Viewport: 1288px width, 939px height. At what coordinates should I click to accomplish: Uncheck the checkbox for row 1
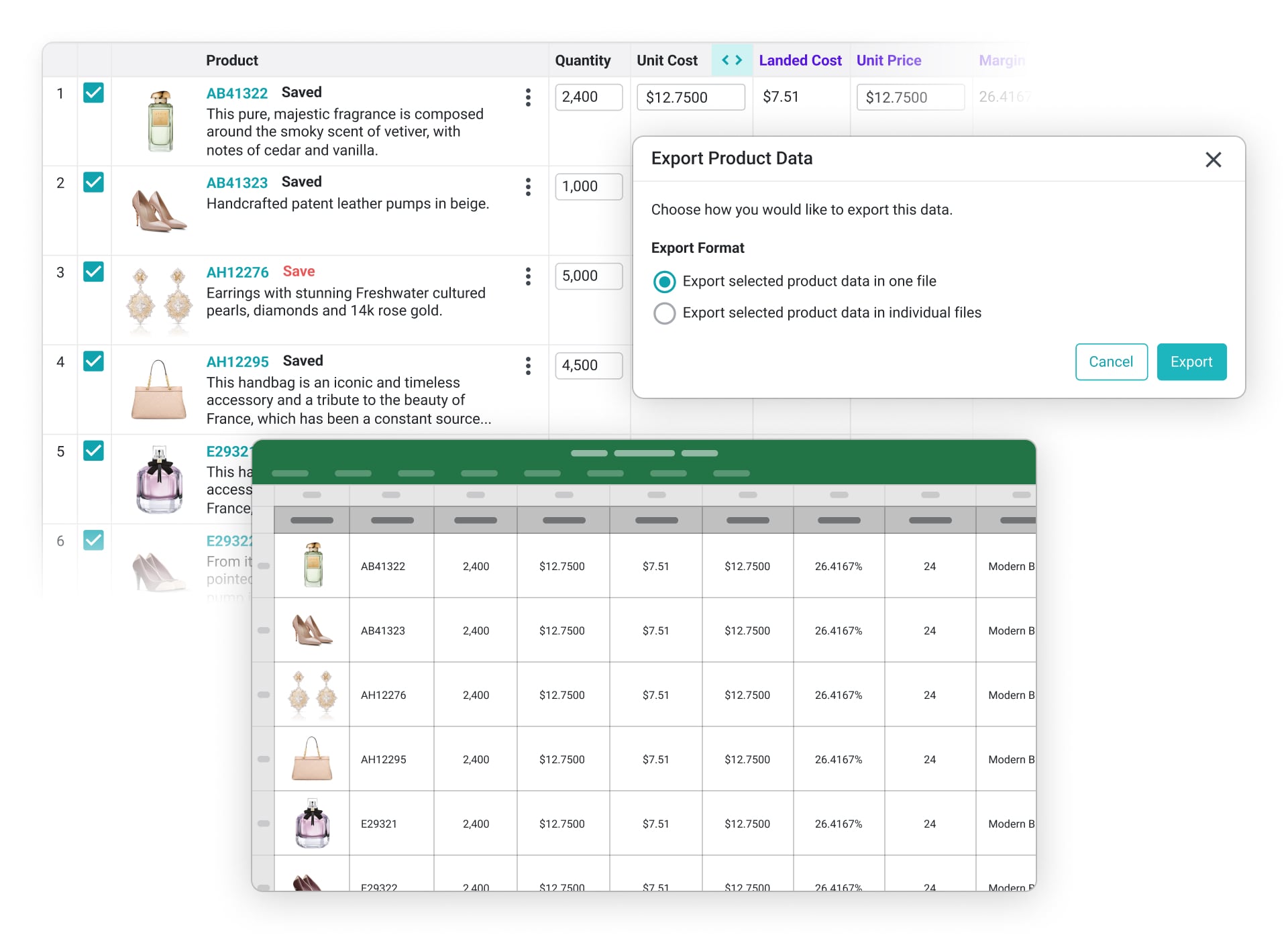93,93
